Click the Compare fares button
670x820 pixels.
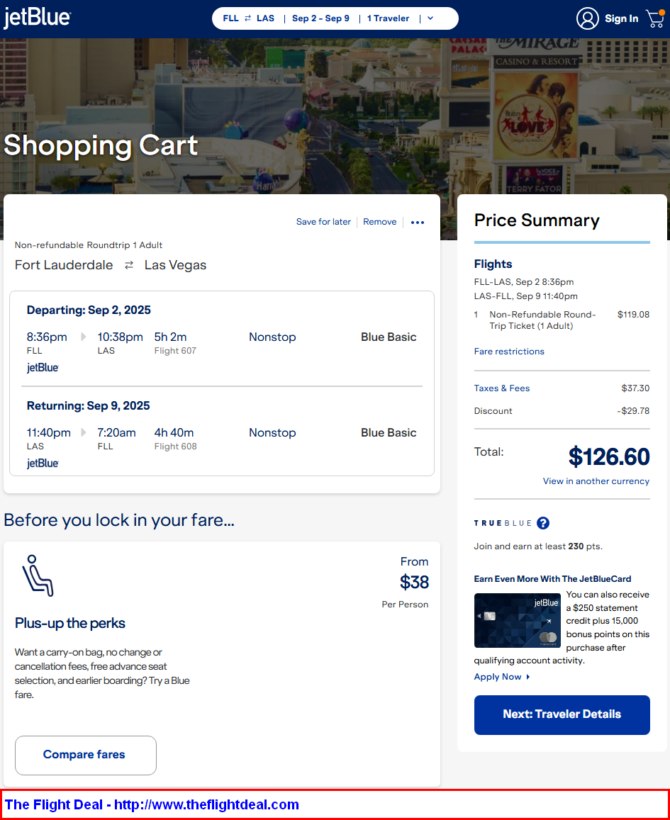pyautogui.click(x=85, y=755)
